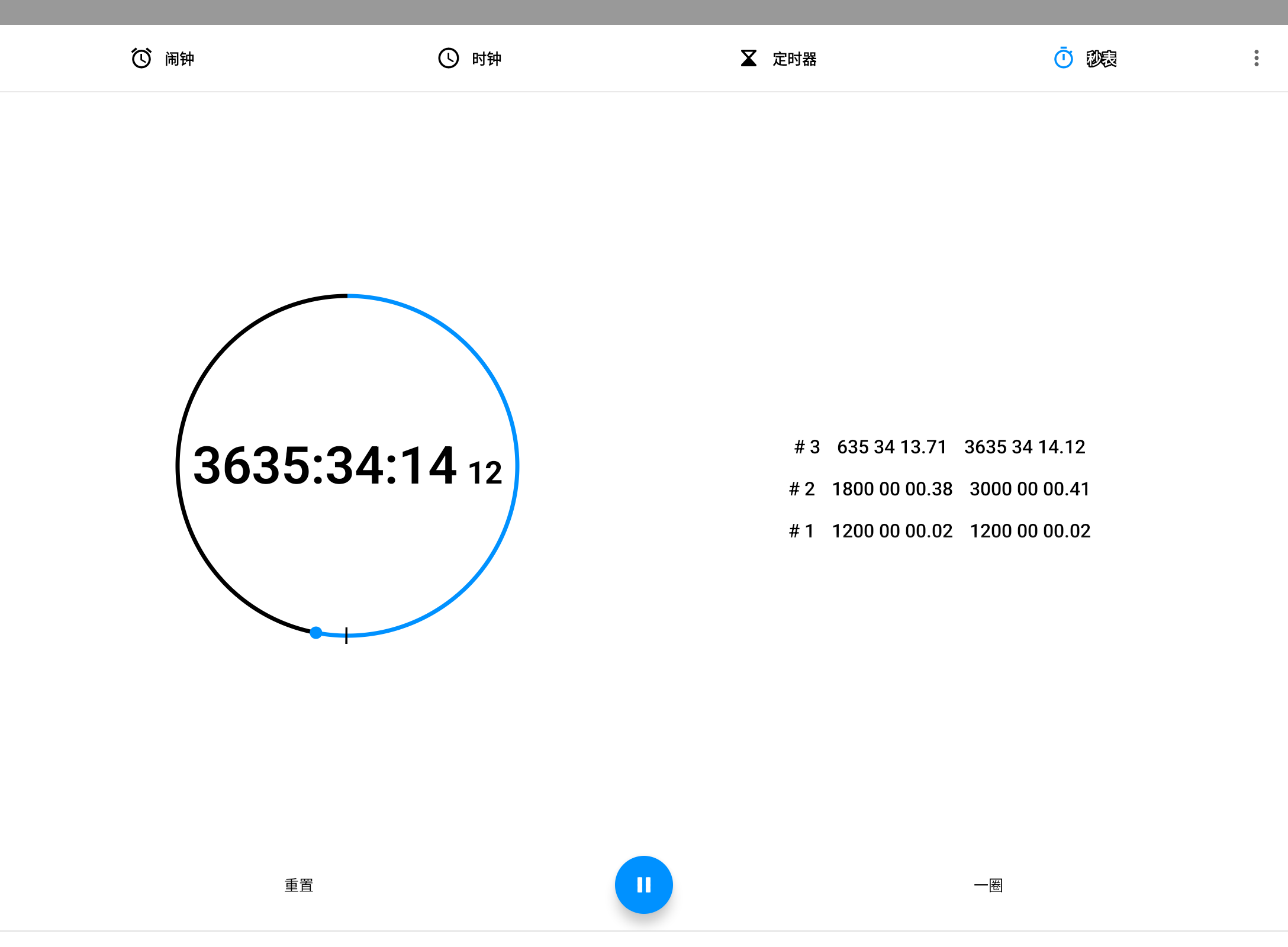Screen dimensions: 1288x947
Task: Select lap row # 2
Action: 940,489
